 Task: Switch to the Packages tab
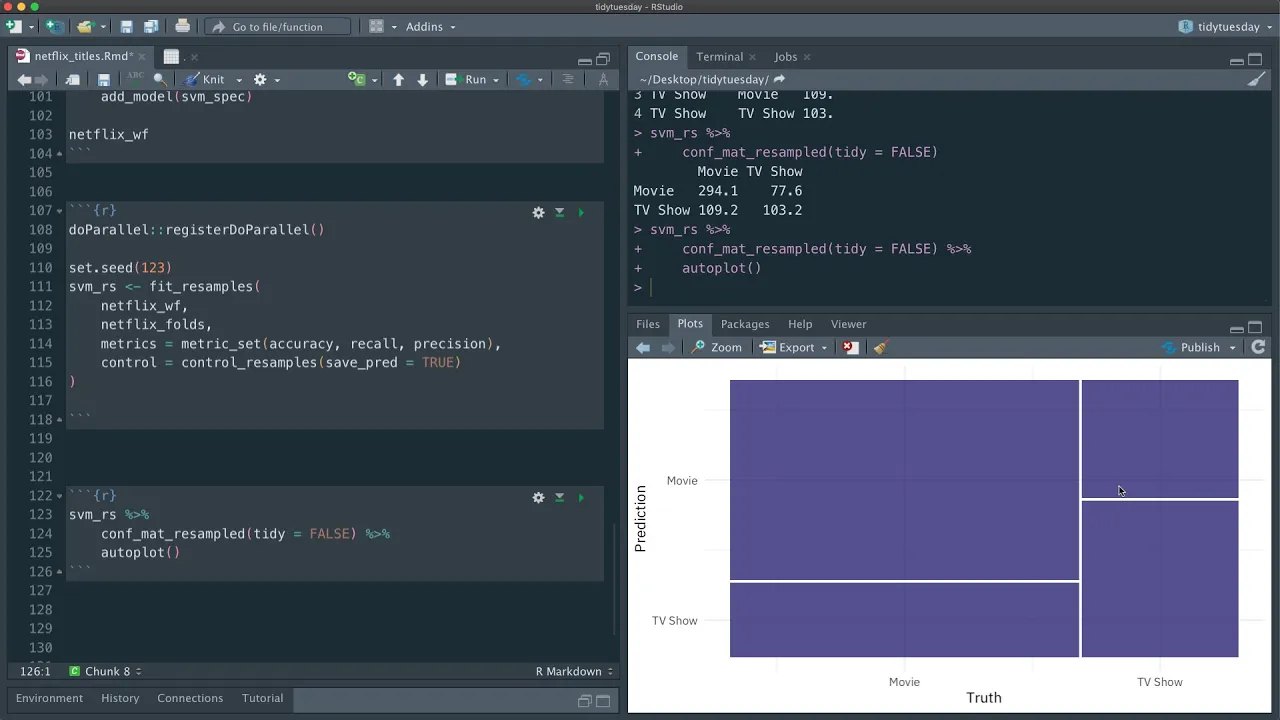pyautogui.click(x=745, y=324)
